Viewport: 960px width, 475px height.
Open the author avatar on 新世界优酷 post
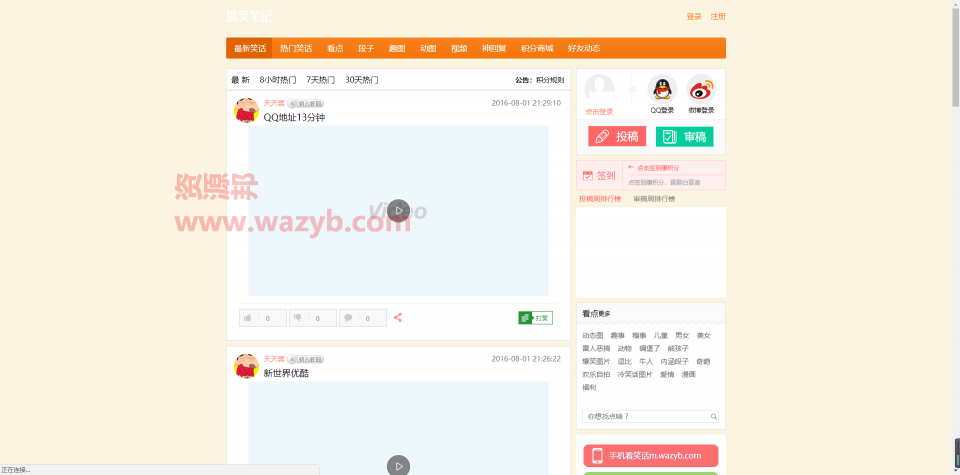(246, 366)
